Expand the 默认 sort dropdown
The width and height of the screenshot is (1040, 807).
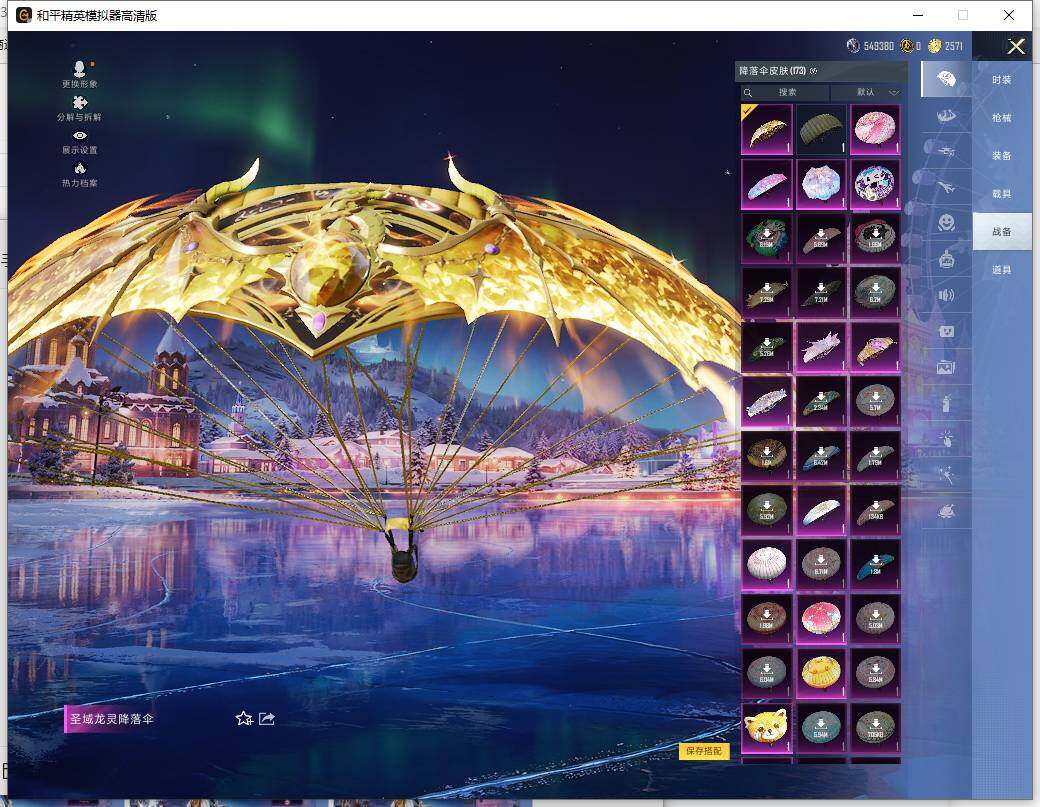tap(865, 92)
